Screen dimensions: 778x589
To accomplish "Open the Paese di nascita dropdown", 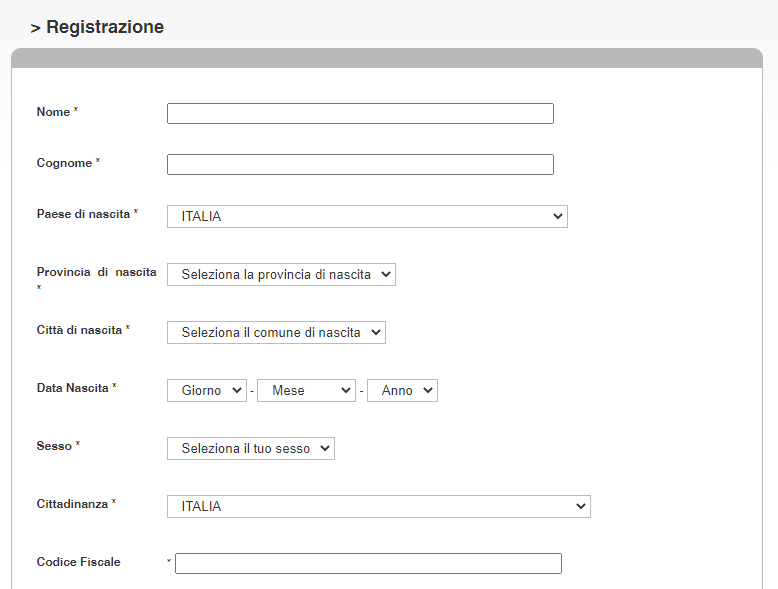I will click(x=367, y=217).
